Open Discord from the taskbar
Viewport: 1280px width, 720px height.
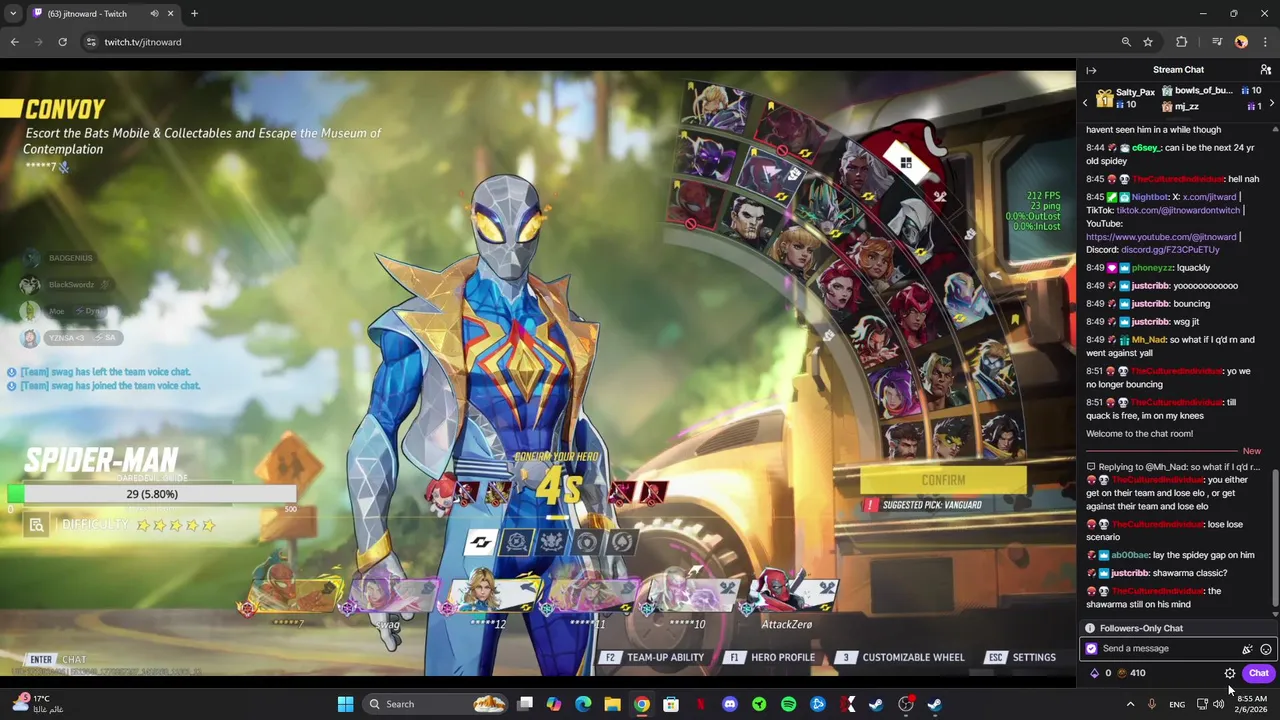coord(730,704)
